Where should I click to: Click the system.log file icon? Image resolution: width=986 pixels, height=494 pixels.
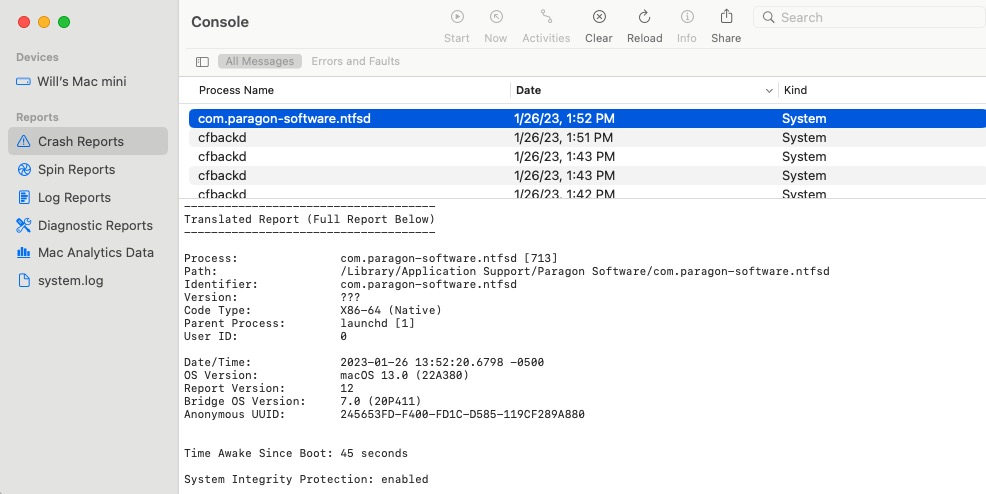click(24, 280)
